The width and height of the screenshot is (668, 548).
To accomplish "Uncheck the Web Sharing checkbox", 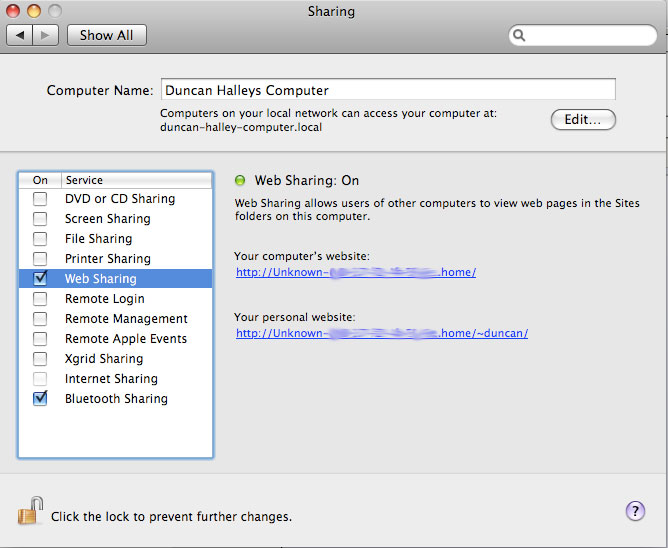I will click(40, 278).
